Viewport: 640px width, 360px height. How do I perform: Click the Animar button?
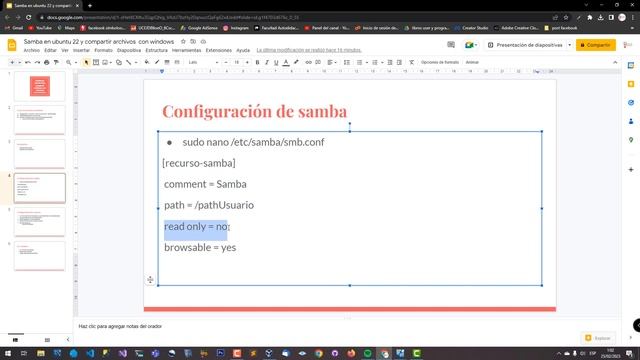[x=472, y=62]
